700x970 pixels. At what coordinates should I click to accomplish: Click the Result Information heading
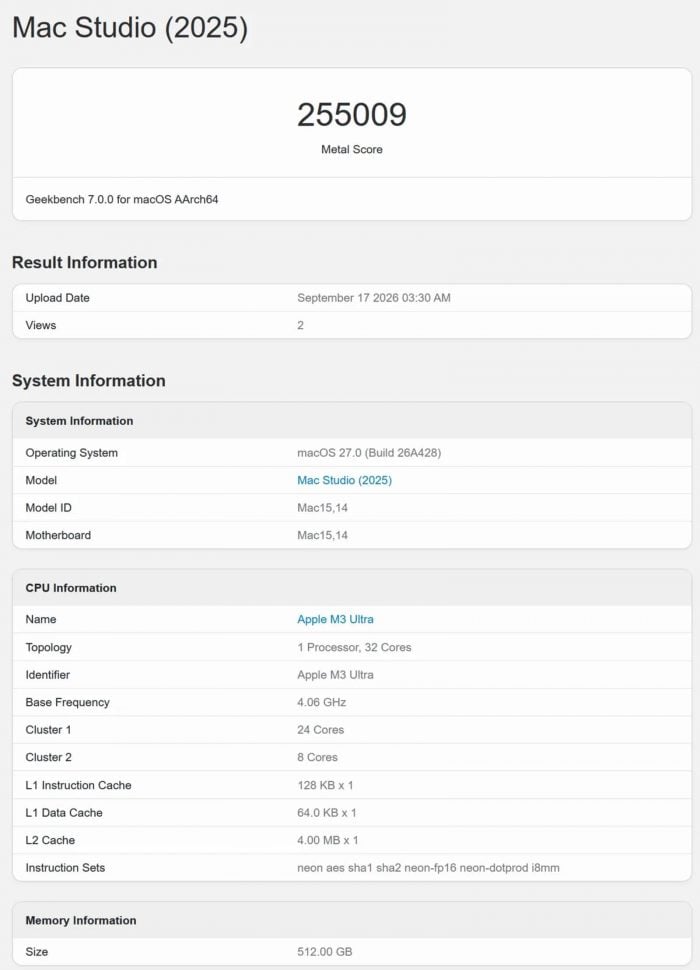85,262
